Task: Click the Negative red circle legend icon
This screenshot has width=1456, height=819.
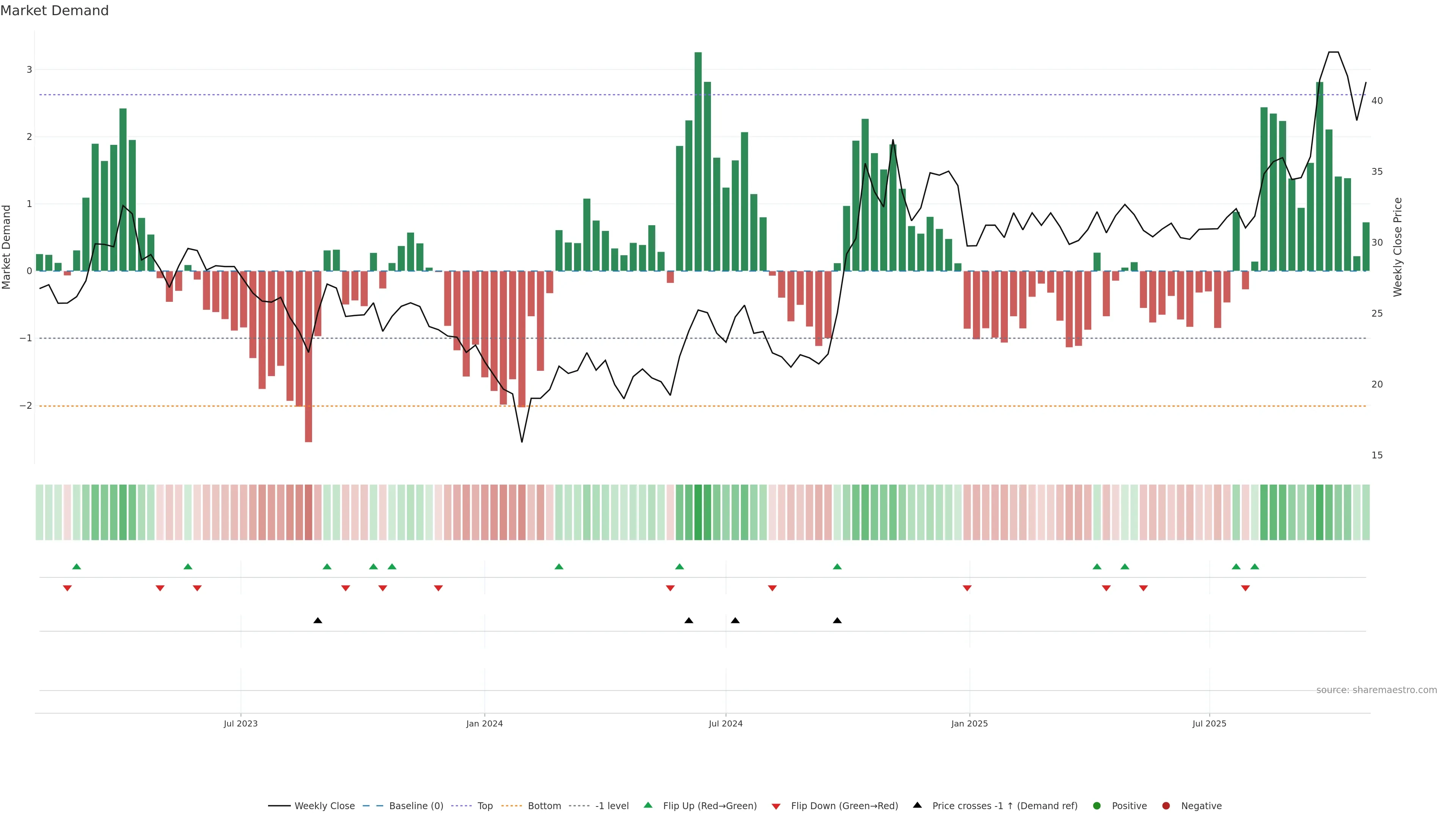Action: (1166, 805)
